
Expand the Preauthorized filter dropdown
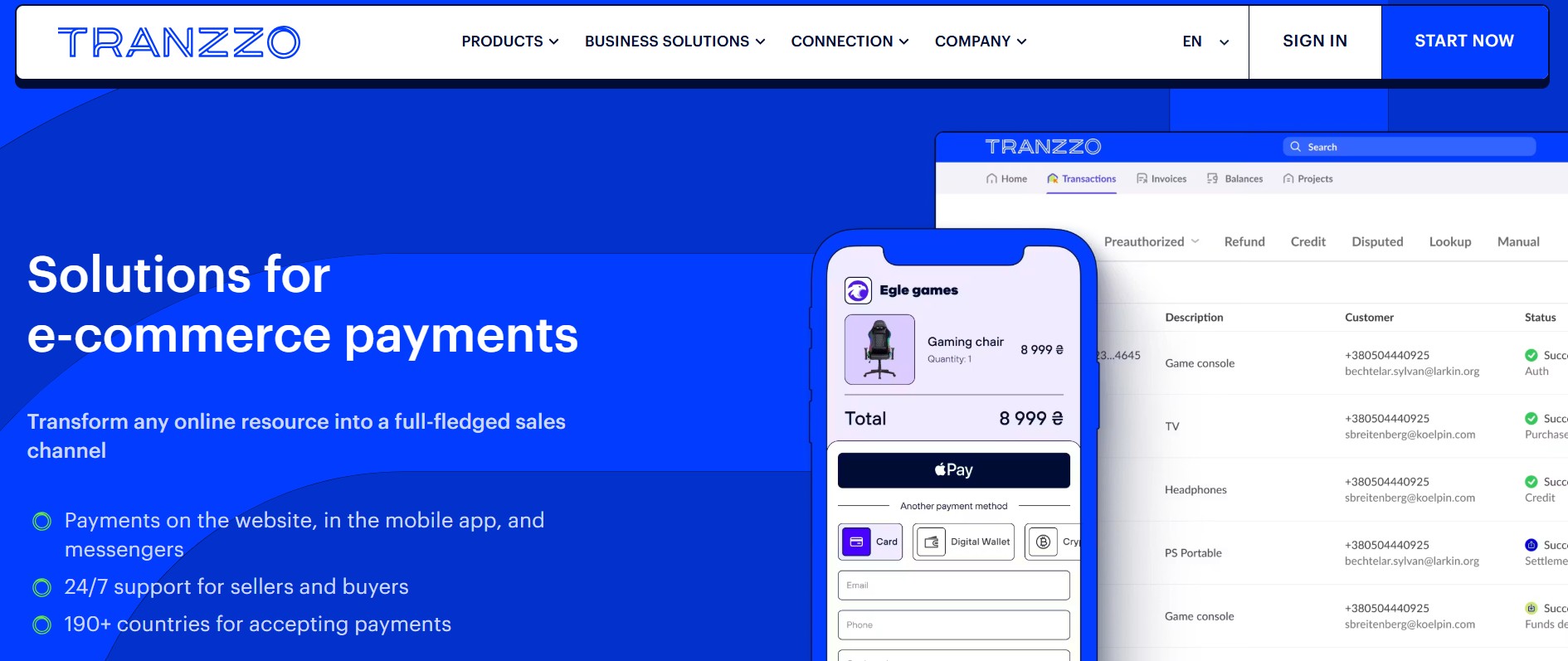coord(1152,241)
